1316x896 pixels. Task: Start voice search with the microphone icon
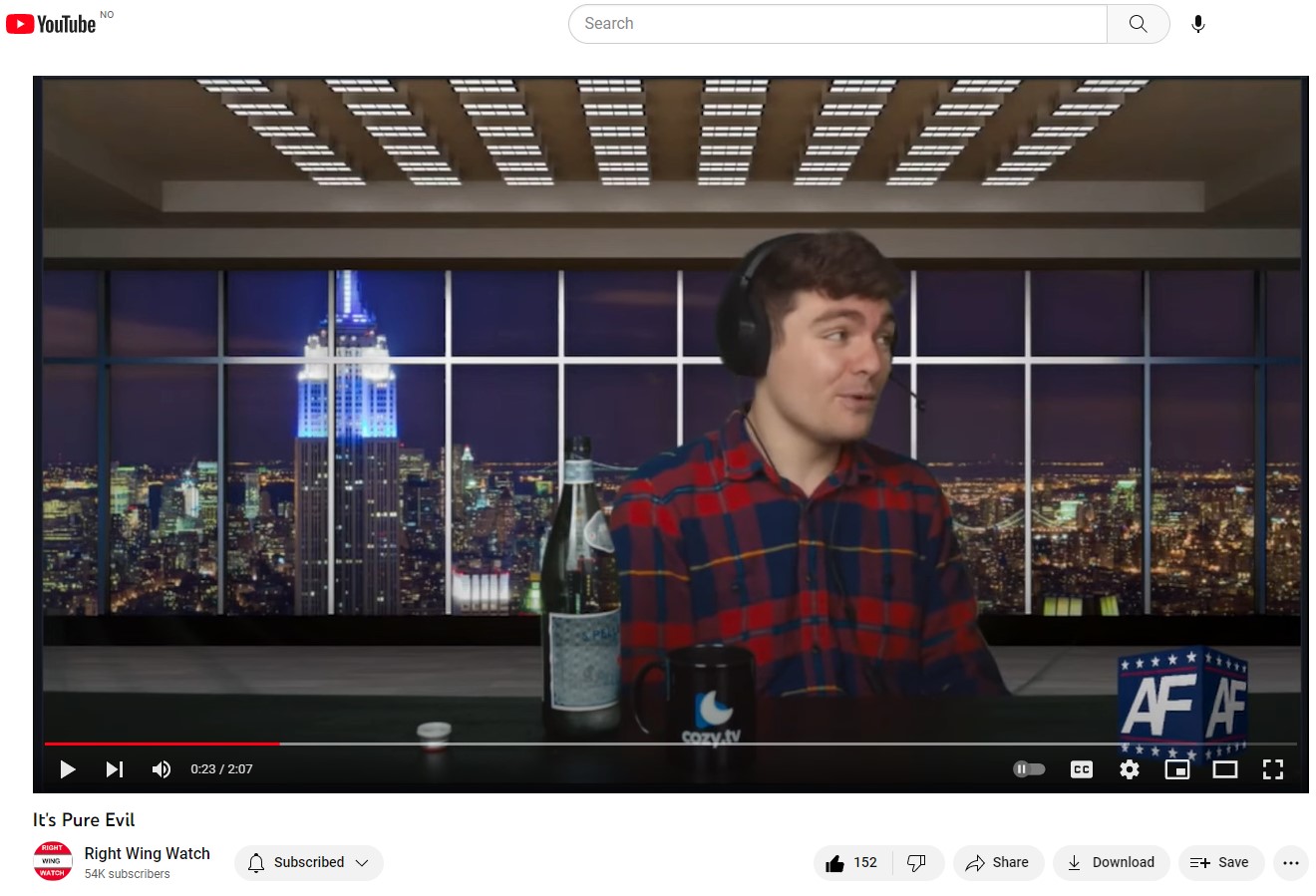[x=1198, y=24]
